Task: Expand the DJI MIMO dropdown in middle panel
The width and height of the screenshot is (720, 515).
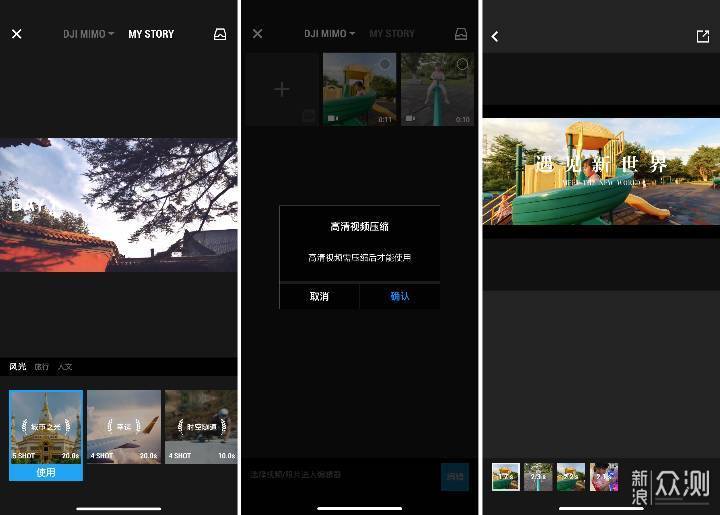Action: pos(329,34)
